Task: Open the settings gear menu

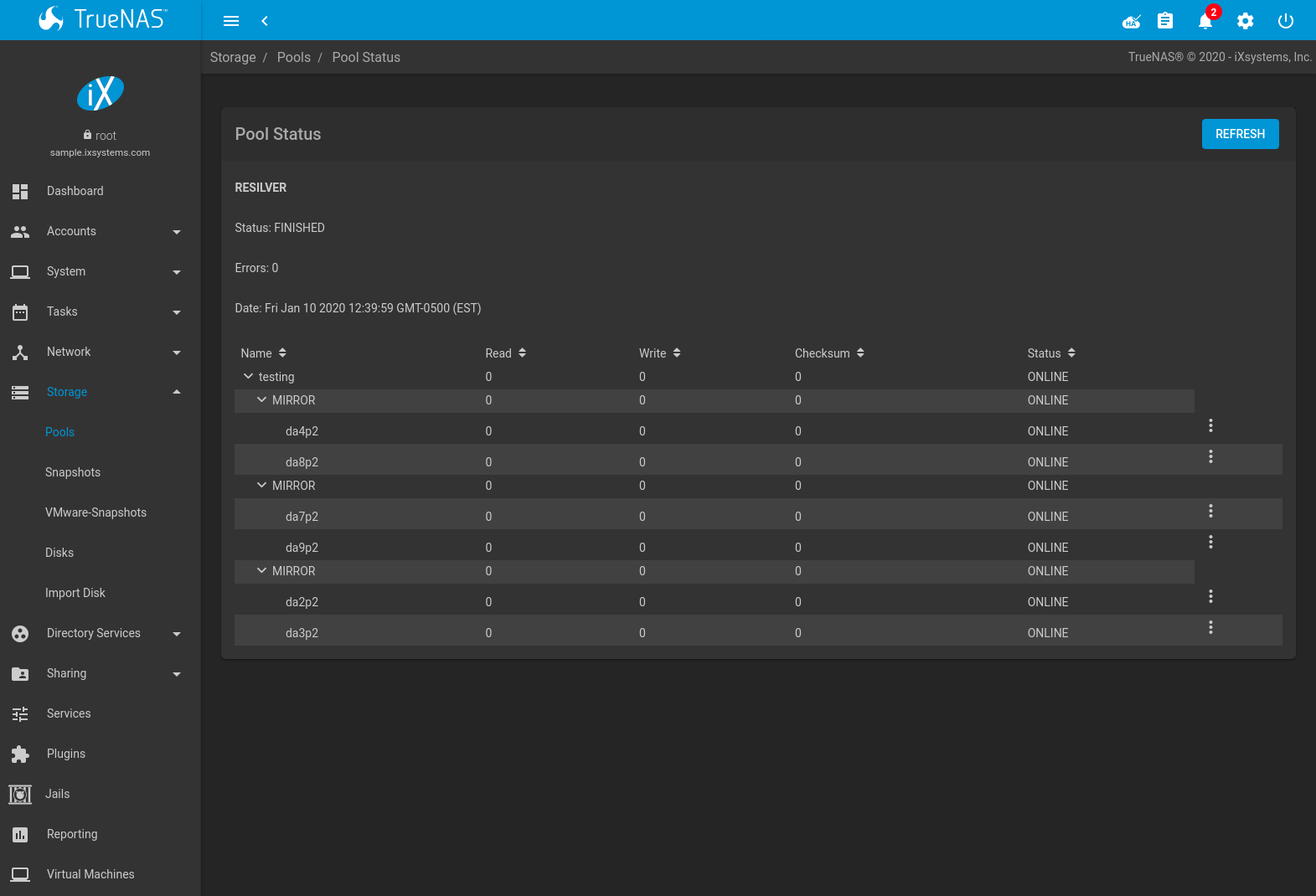Action: [1246, 21]
